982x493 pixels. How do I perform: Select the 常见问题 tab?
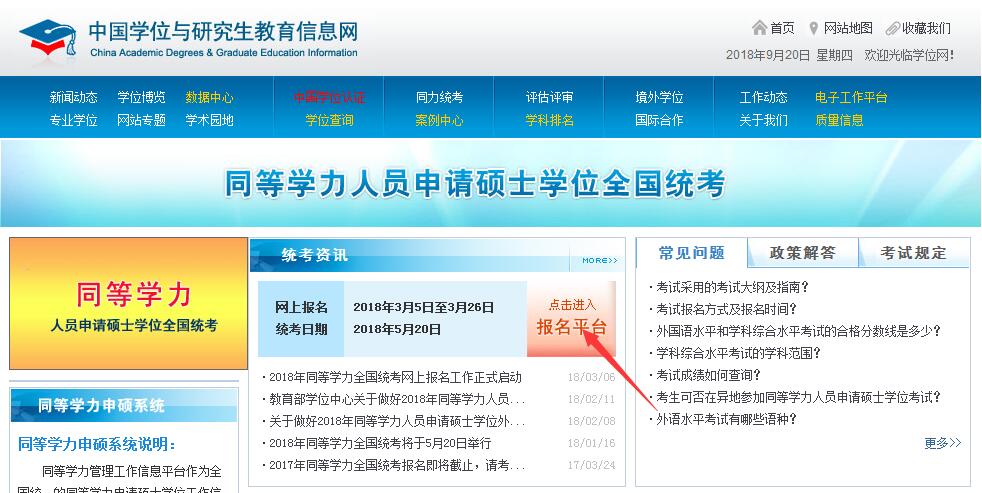click(x=691, y=253)
